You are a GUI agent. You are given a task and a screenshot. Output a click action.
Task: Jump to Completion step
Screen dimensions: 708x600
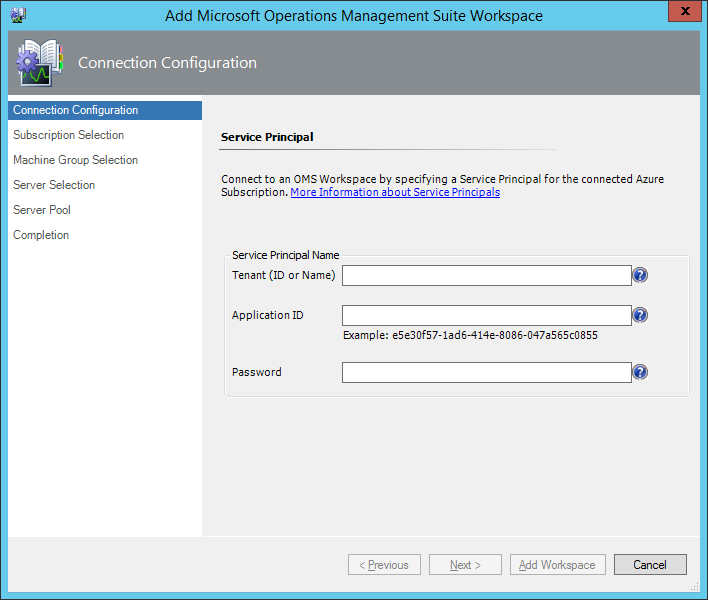coord(41,235)
